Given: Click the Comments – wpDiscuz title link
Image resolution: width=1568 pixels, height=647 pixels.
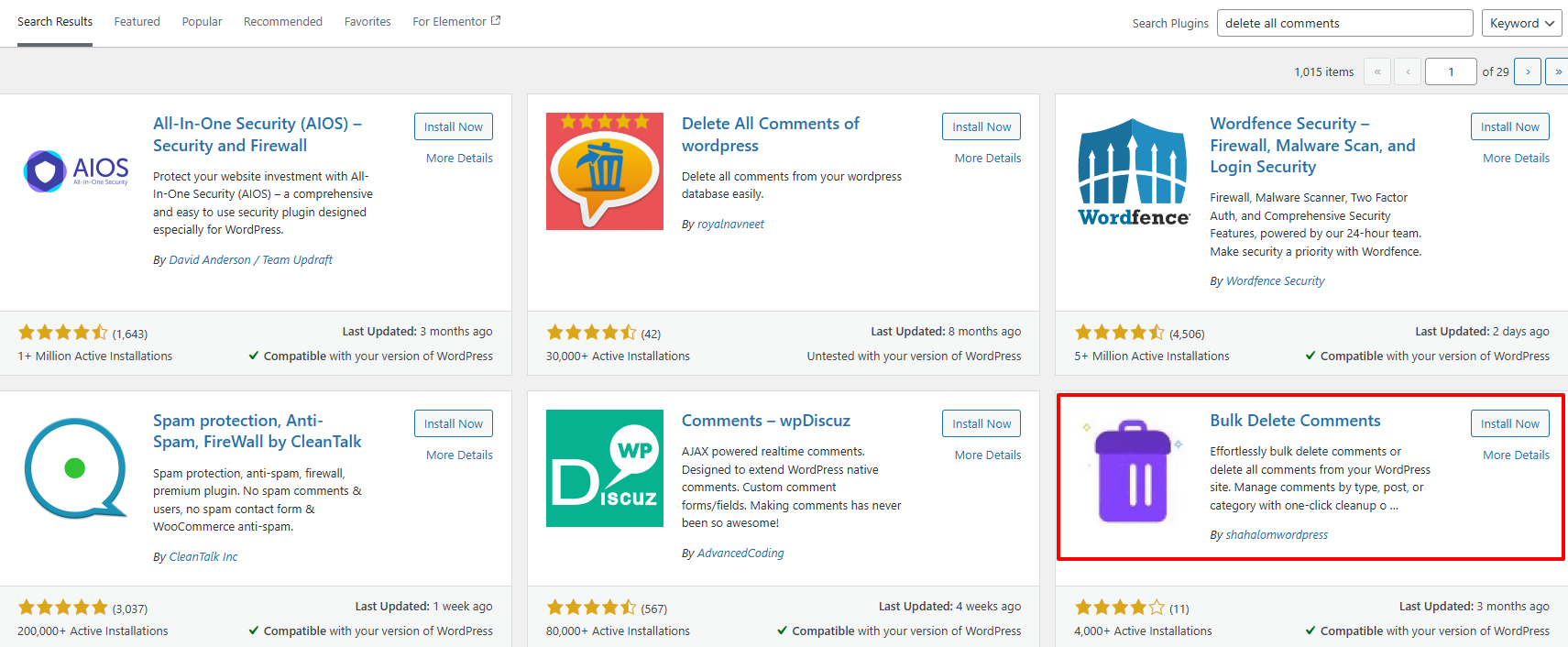Looking at the screenshot, I should pyautogui.click(x=765, y=421).
